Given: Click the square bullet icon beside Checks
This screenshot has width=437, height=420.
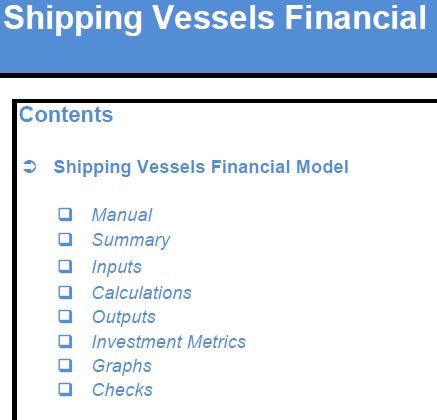Looking at the screenshot, I should 65,389.
